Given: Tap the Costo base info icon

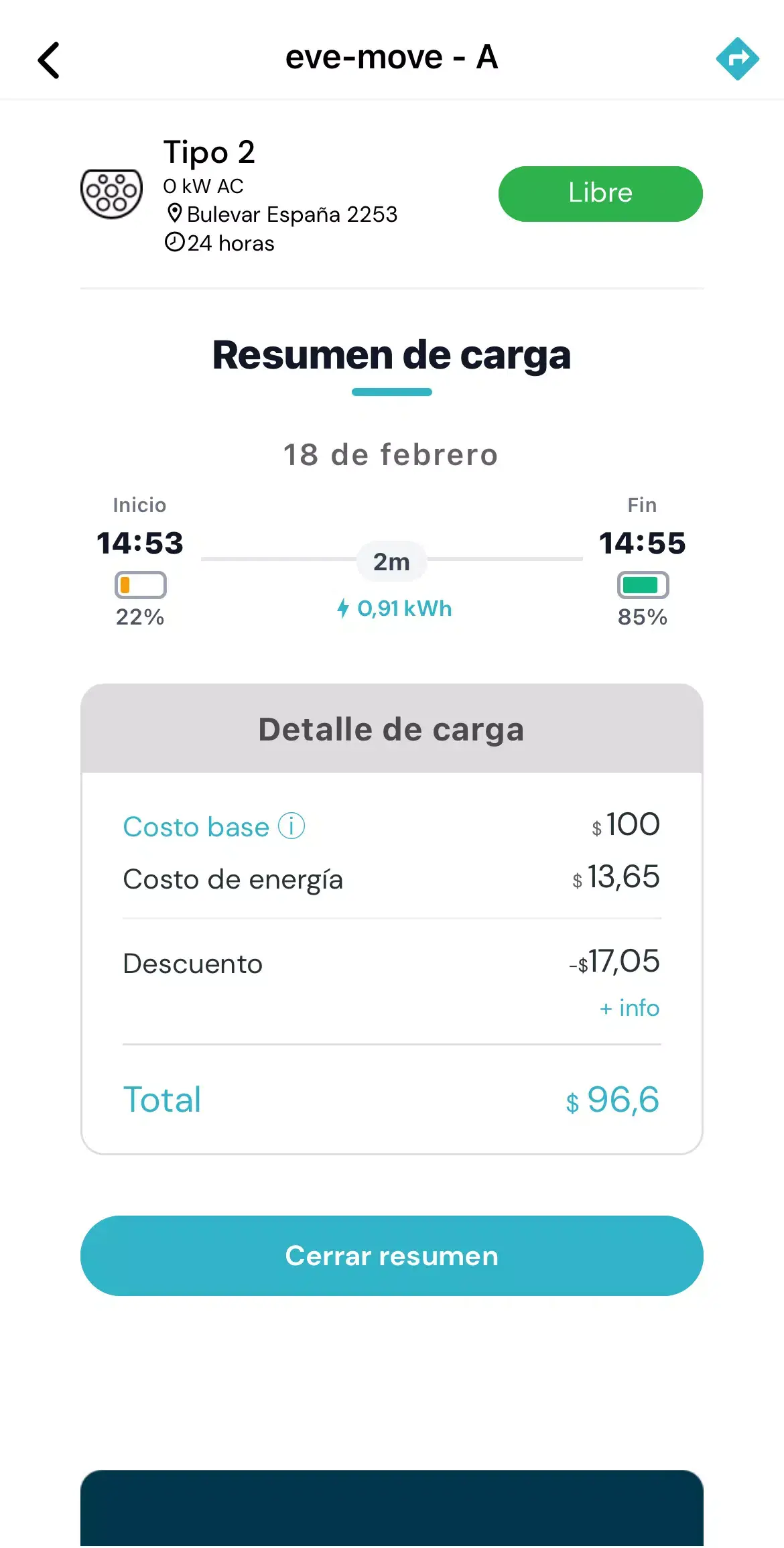Looking at the screenshot, I should coord(291,826).
